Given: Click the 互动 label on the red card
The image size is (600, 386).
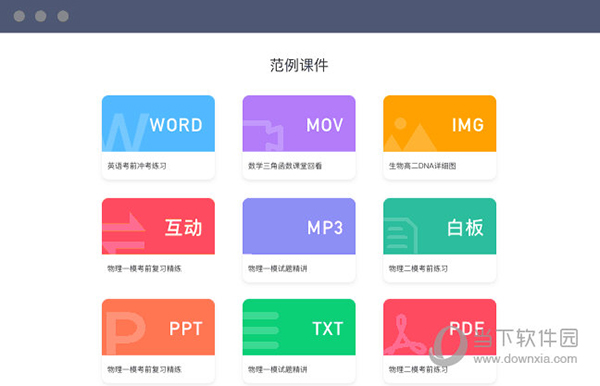Looking at the screenshot, I should [x=183, y=228].
